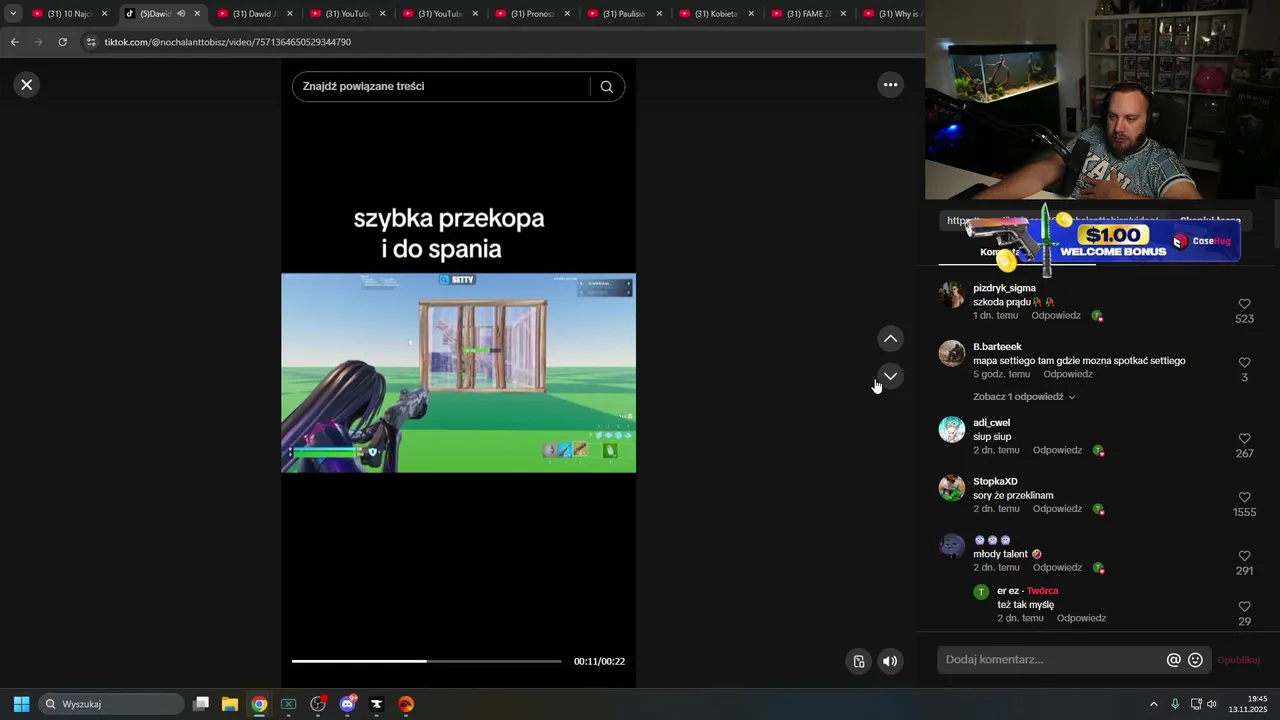The width and height of the screenshot is (1280, 720).
Task: Open username StopkaXD
Action: click(x=995, y=482)
